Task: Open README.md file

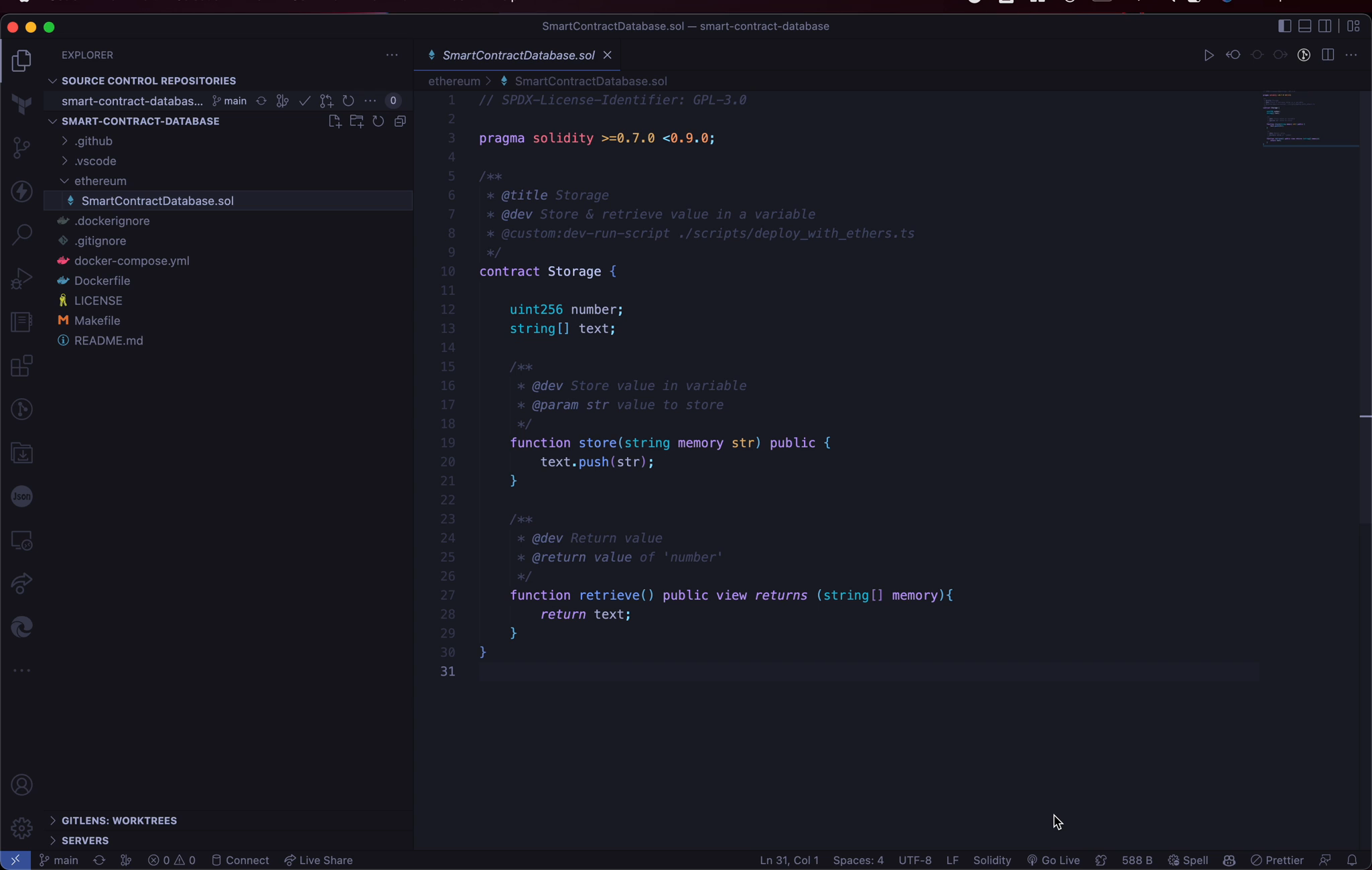Action: point(228,340)
